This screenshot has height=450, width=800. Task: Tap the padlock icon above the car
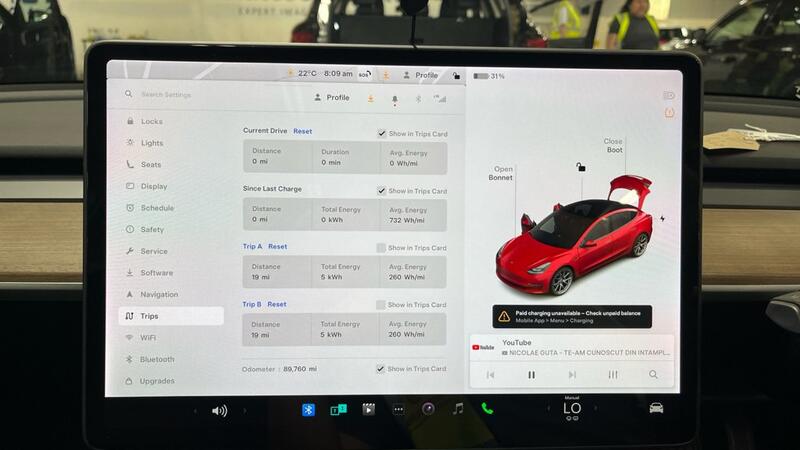581,167
